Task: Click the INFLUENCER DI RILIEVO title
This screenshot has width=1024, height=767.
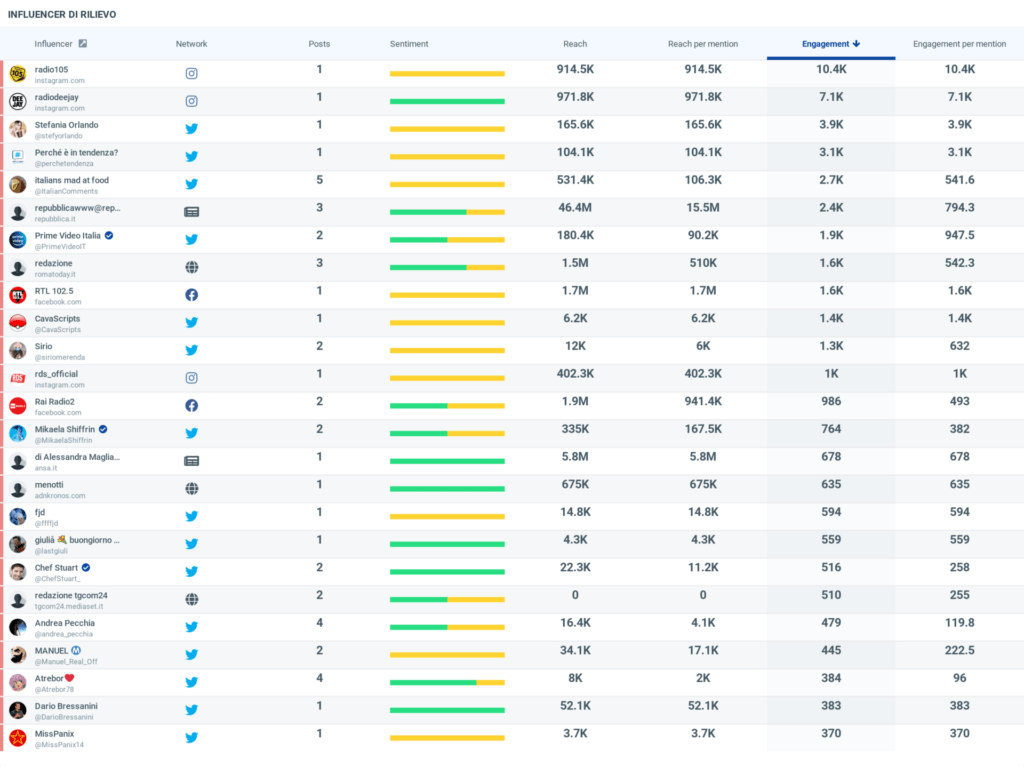Action: pos(62,14)
